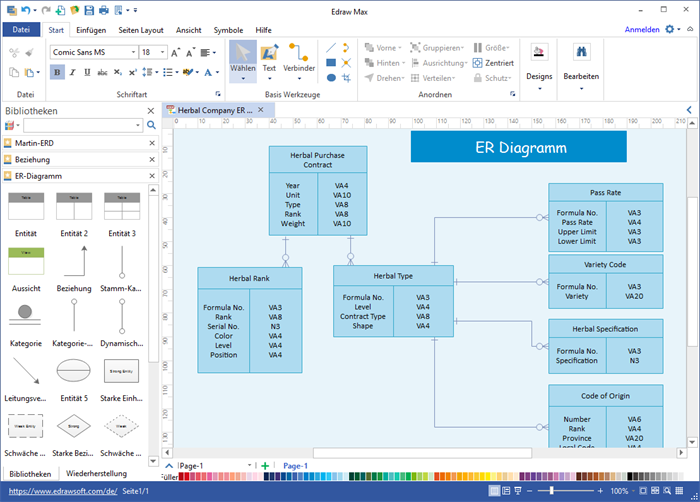Image resolution: width=700 pixels, height=502 pixels.
Task: Click the library search magnifier icon
Action: coord(152,126)
